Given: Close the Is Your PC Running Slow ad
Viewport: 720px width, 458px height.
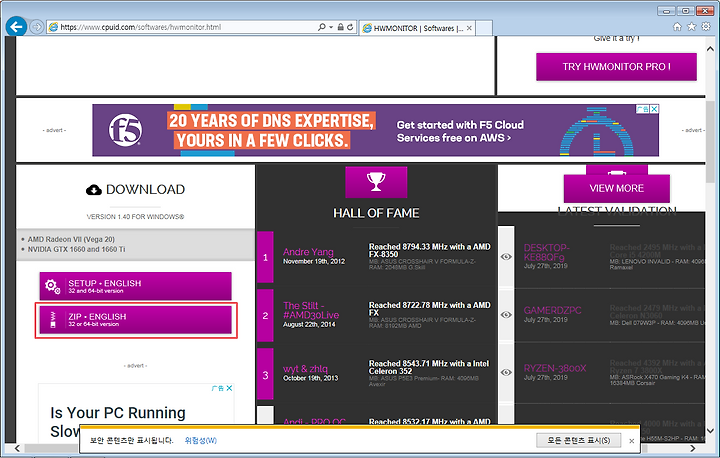Looking at the screenshot, I should click(229, 388).
